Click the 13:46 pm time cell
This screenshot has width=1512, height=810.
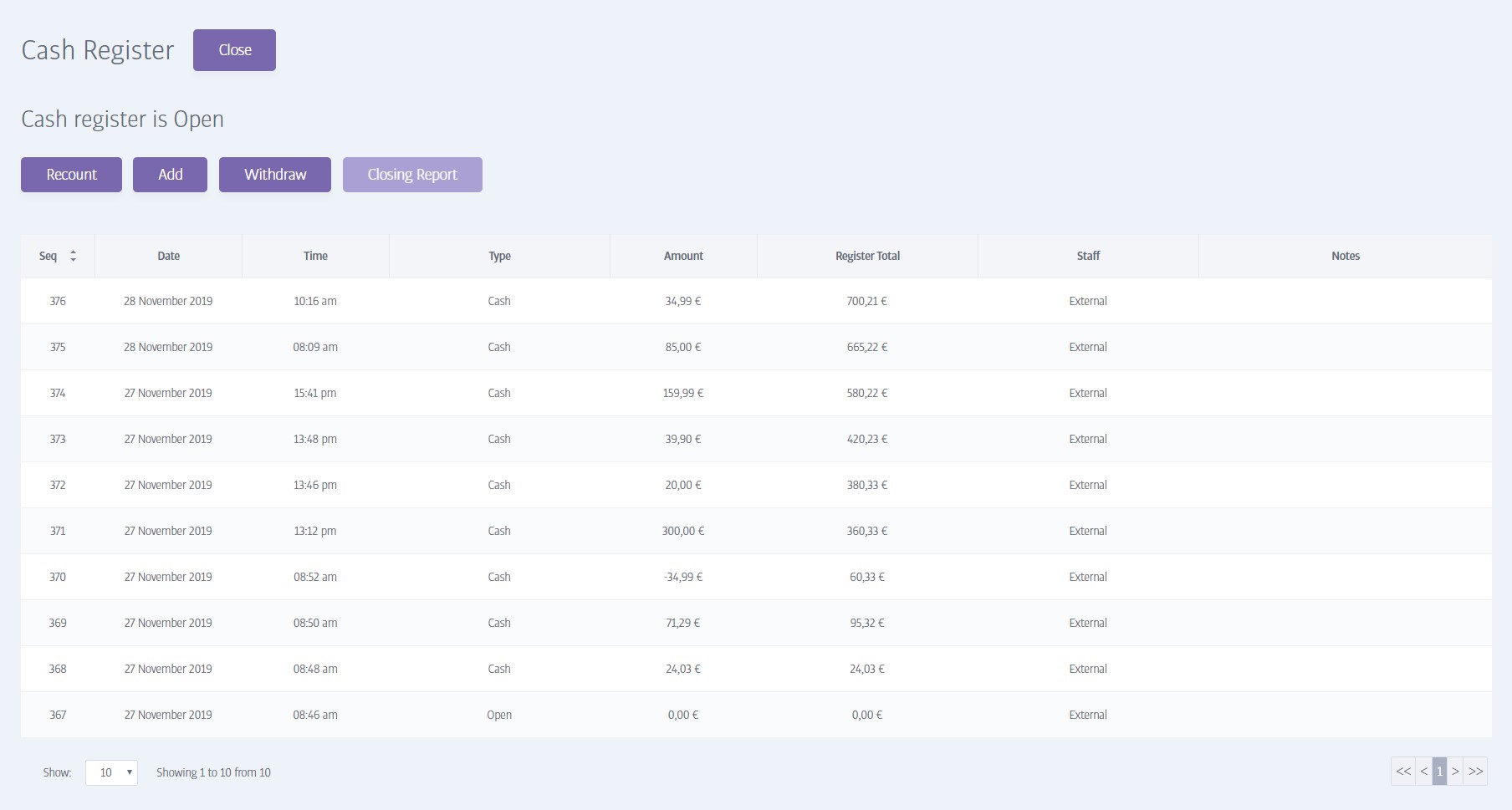tap(315, 485)
